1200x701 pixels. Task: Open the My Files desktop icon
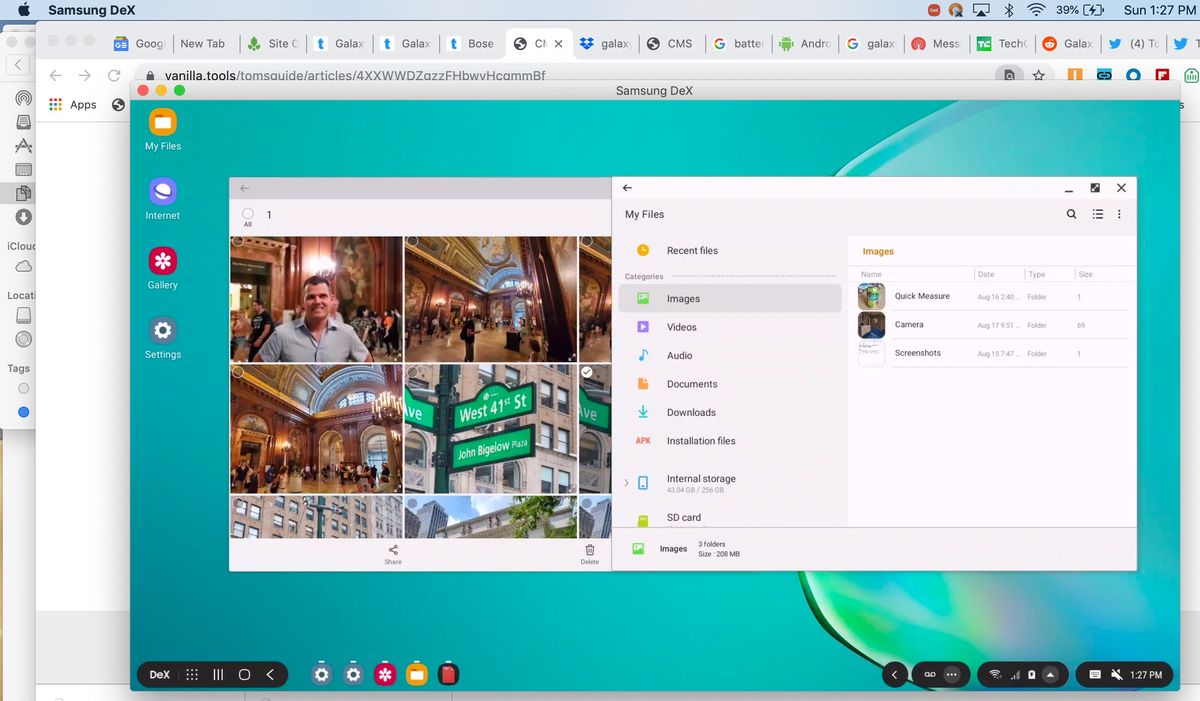(x=162, y=123)
